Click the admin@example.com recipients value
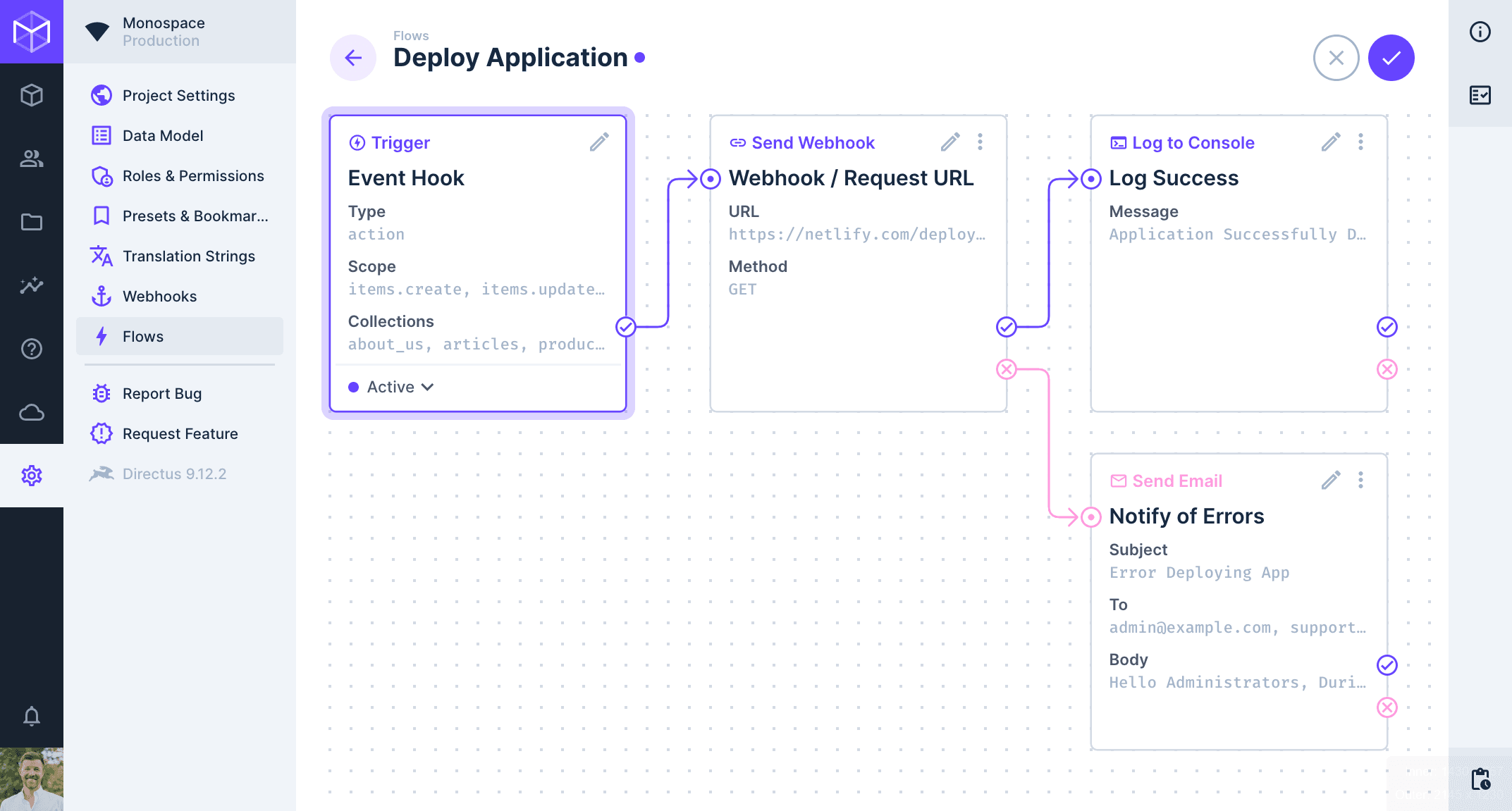The width and height of the screenshot is (1512, 811). tap(1238, 627)
